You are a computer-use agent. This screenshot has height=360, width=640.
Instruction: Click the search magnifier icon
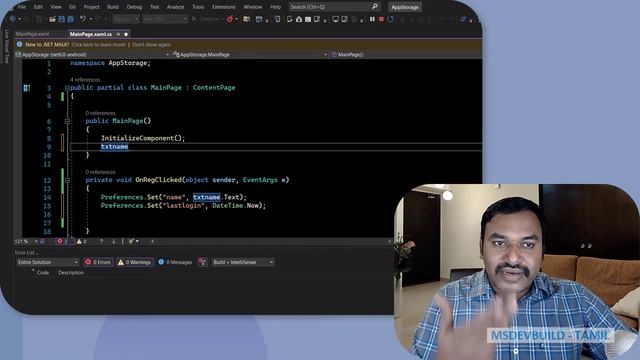pos(375,7)
